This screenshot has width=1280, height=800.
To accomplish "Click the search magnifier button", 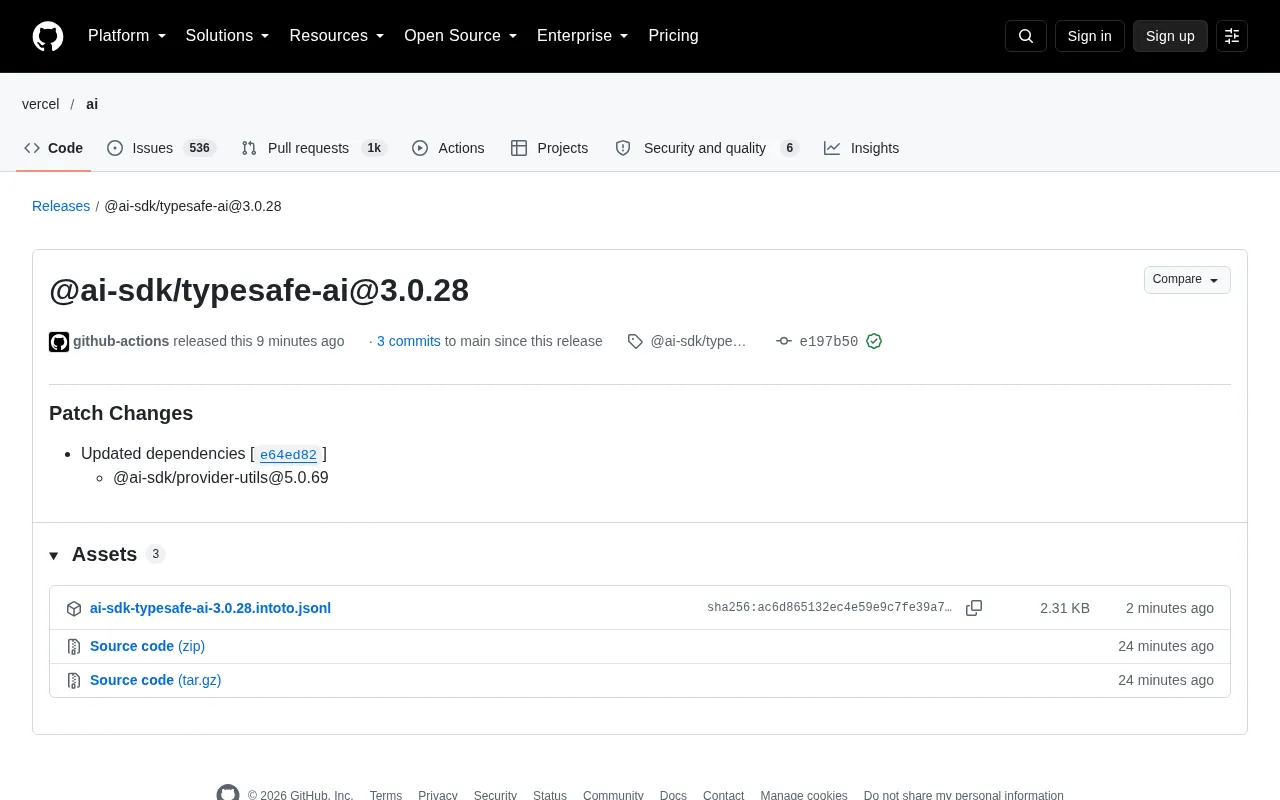I will click(1026, 36).
